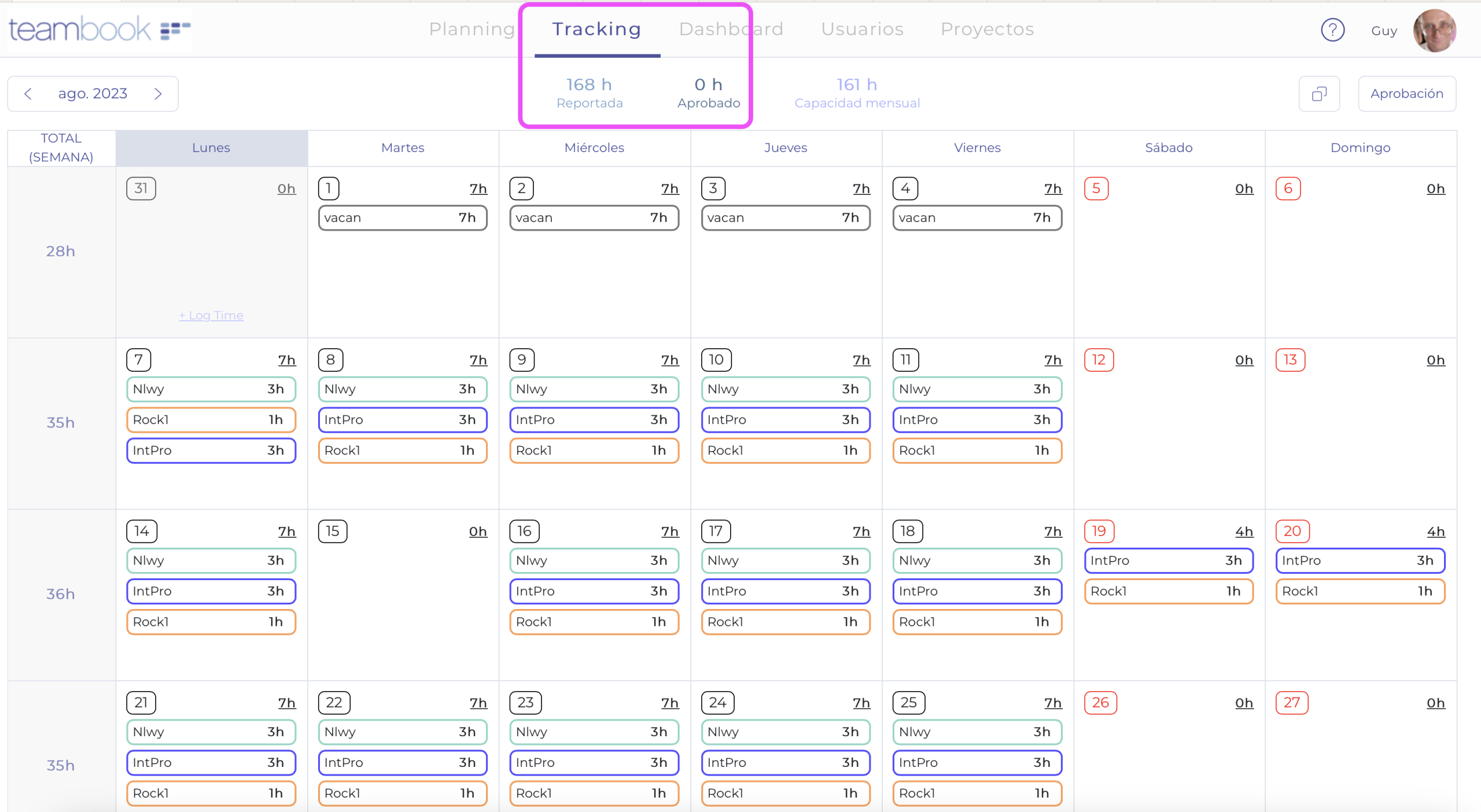Open the ago. 2023 month picker
1481x812 pixels.
coord(93,94)
